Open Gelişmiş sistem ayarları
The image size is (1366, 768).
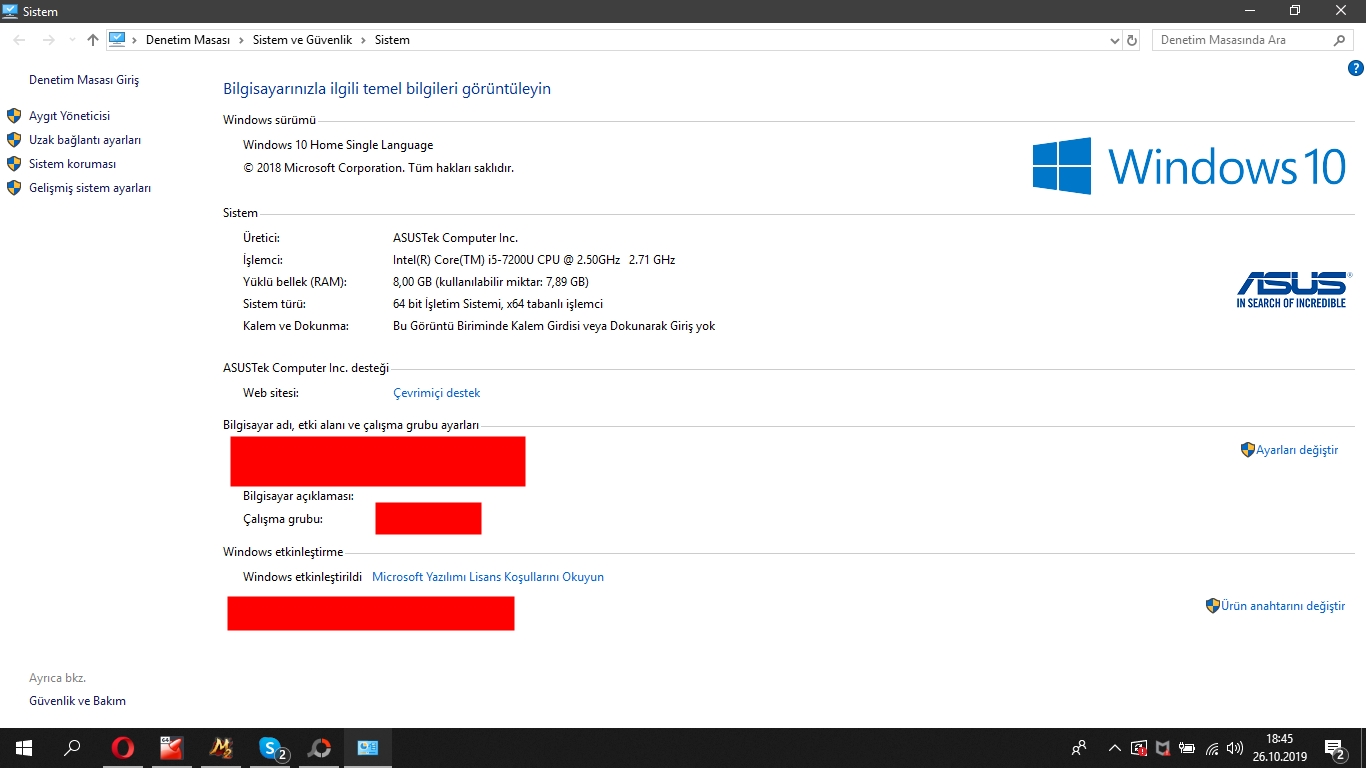coord(90,188)
